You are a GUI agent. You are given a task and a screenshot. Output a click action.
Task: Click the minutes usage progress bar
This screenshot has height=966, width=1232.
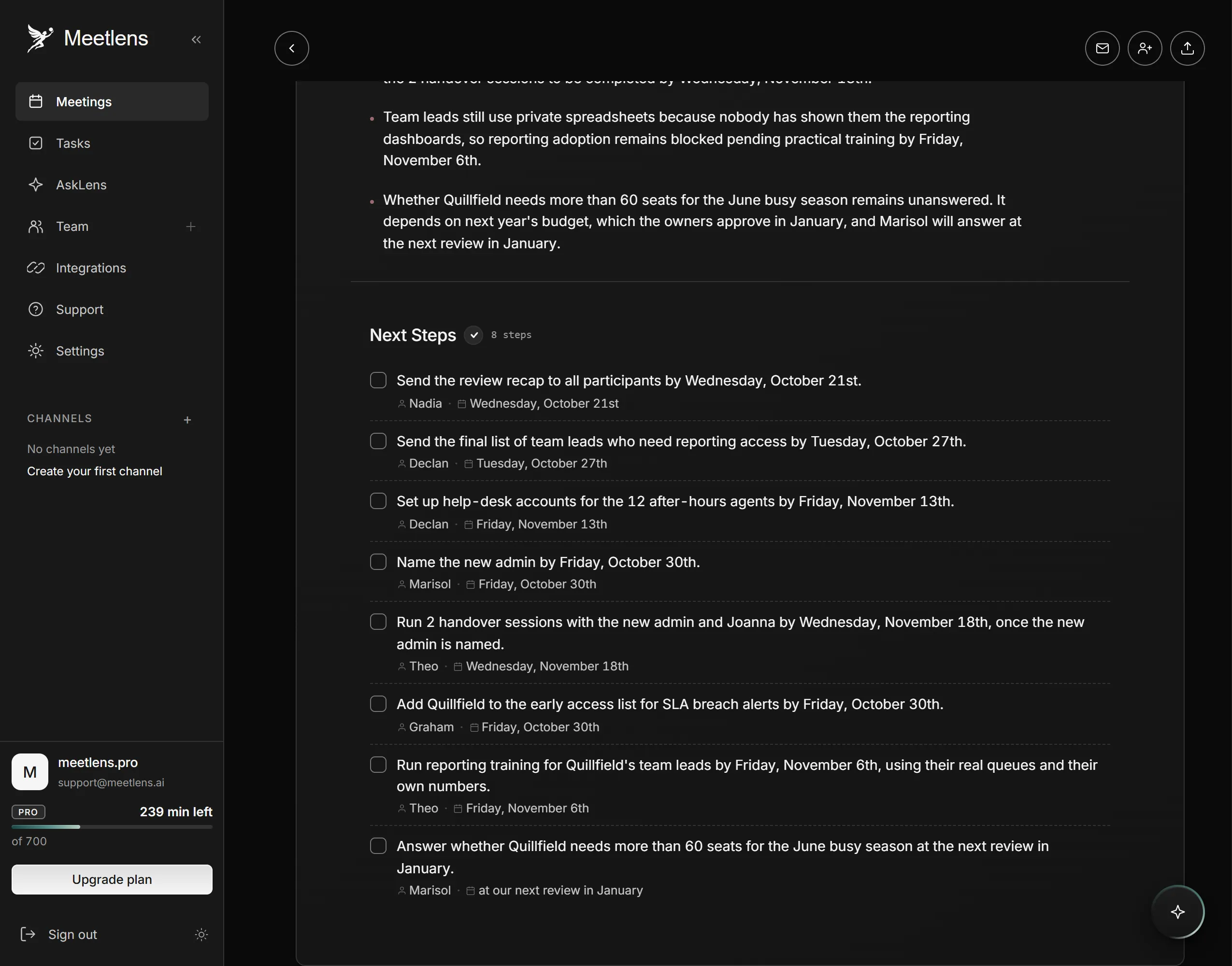(112, 827)
